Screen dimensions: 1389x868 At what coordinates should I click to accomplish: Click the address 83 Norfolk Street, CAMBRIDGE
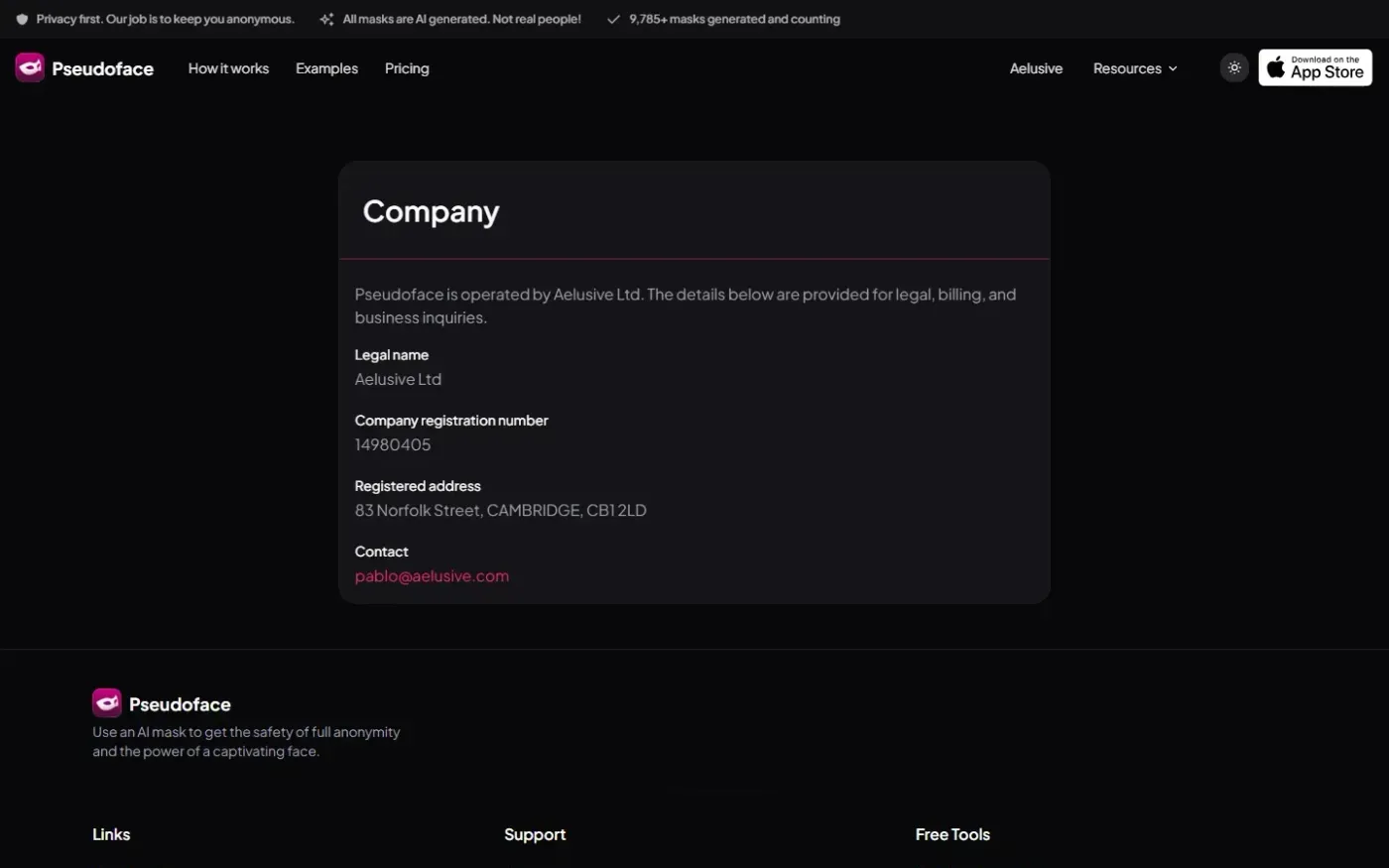501,510
